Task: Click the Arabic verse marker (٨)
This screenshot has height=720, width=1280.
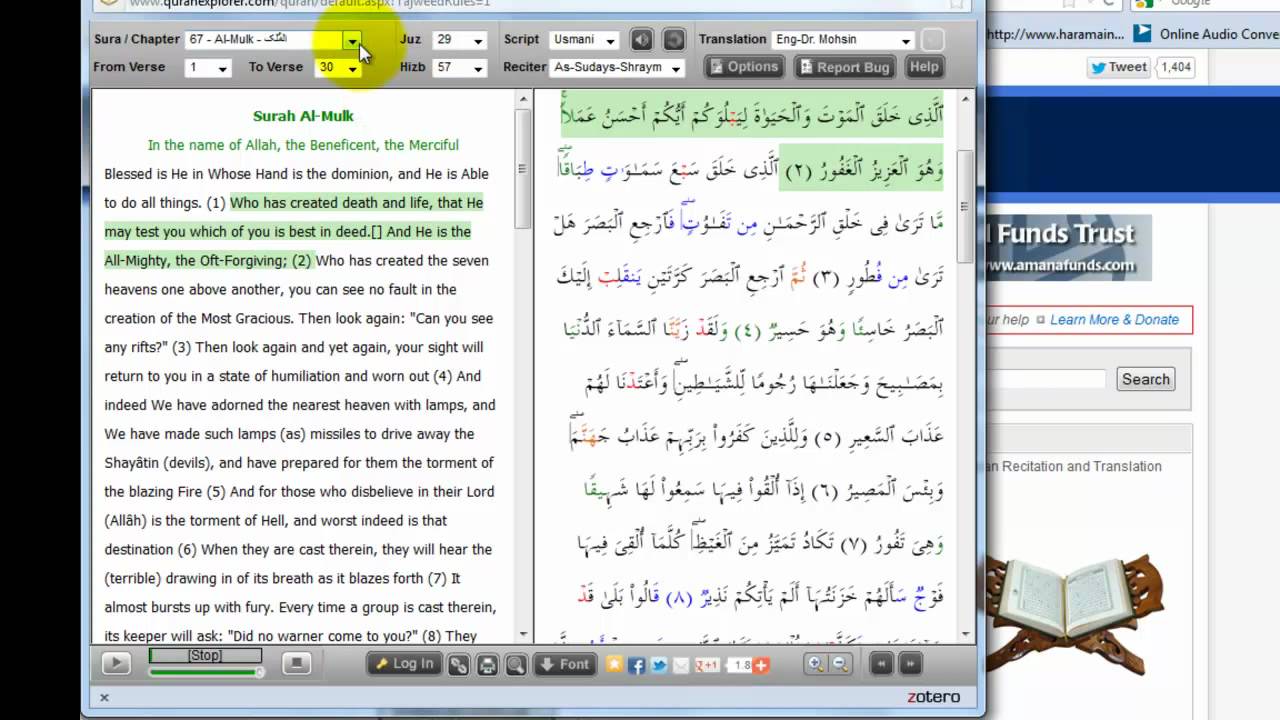Action: tap(679, 598)
